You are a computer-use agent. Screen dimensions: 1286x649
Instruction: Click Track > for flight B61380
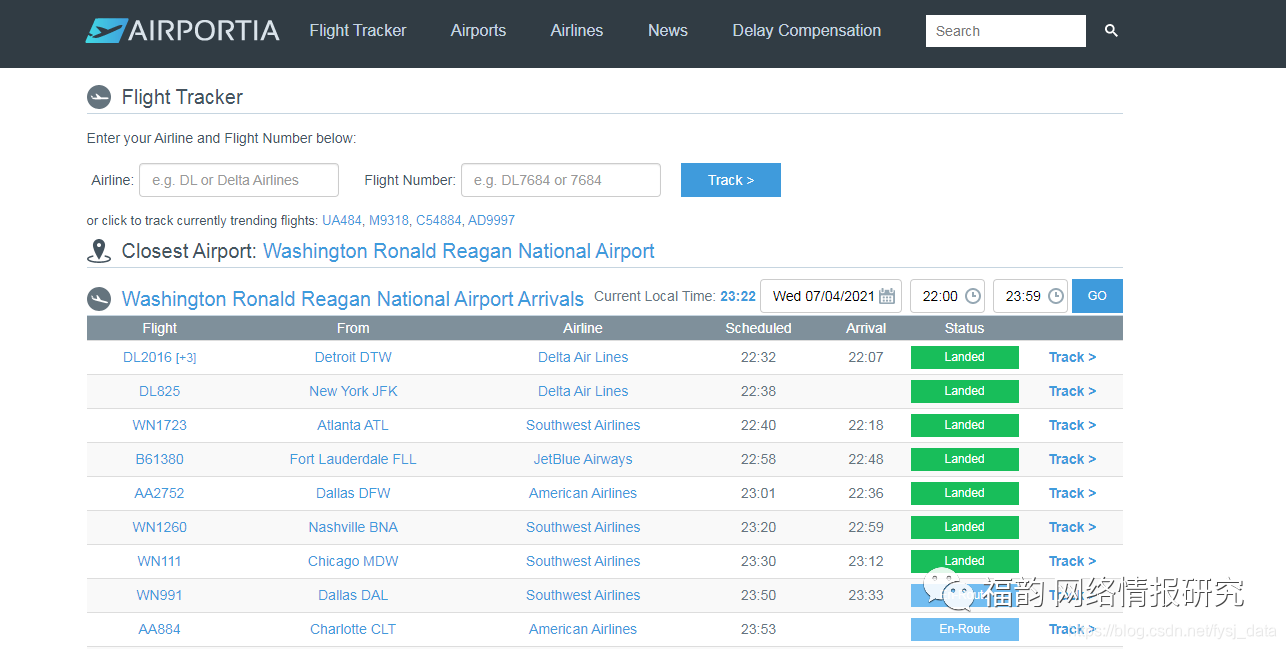(1072, 459)
